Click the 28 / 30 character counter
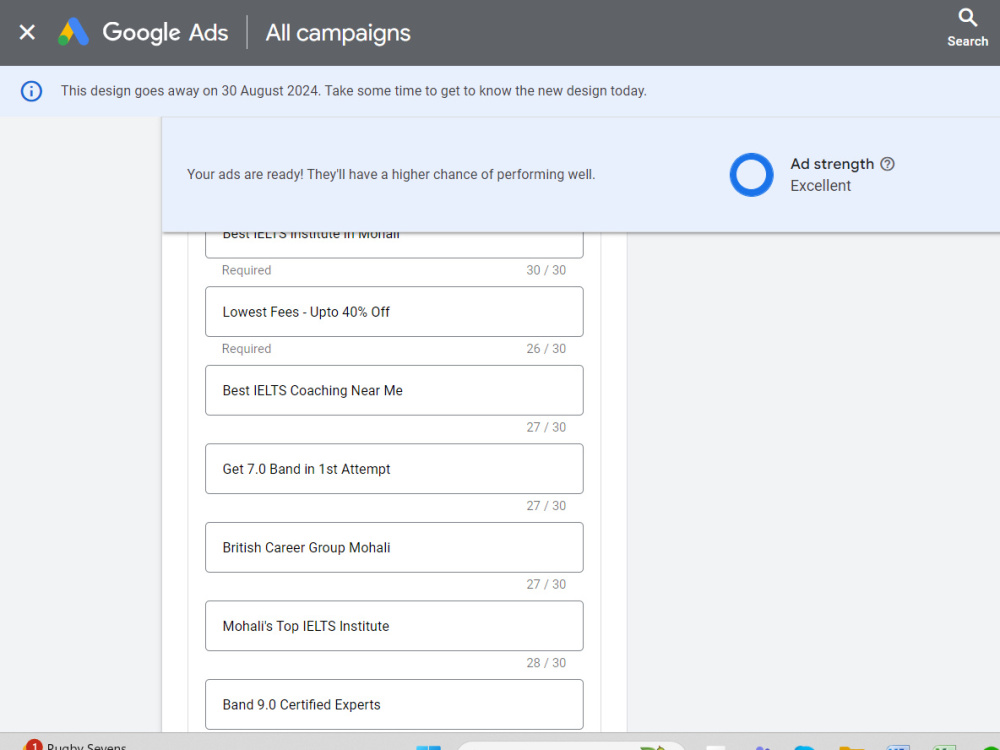 (546, 663)
